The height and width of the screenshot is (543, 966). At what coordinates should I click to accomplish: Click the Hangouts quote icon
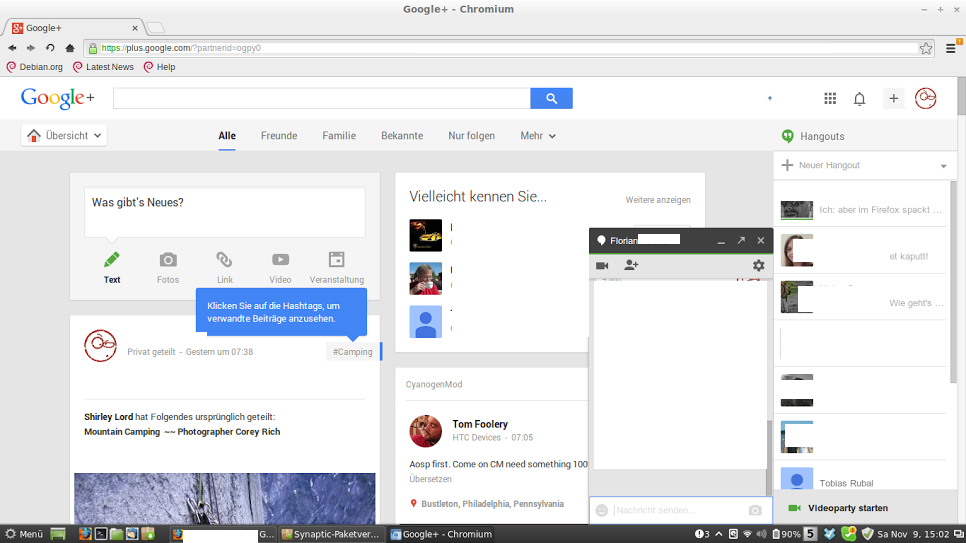[787, 136]
